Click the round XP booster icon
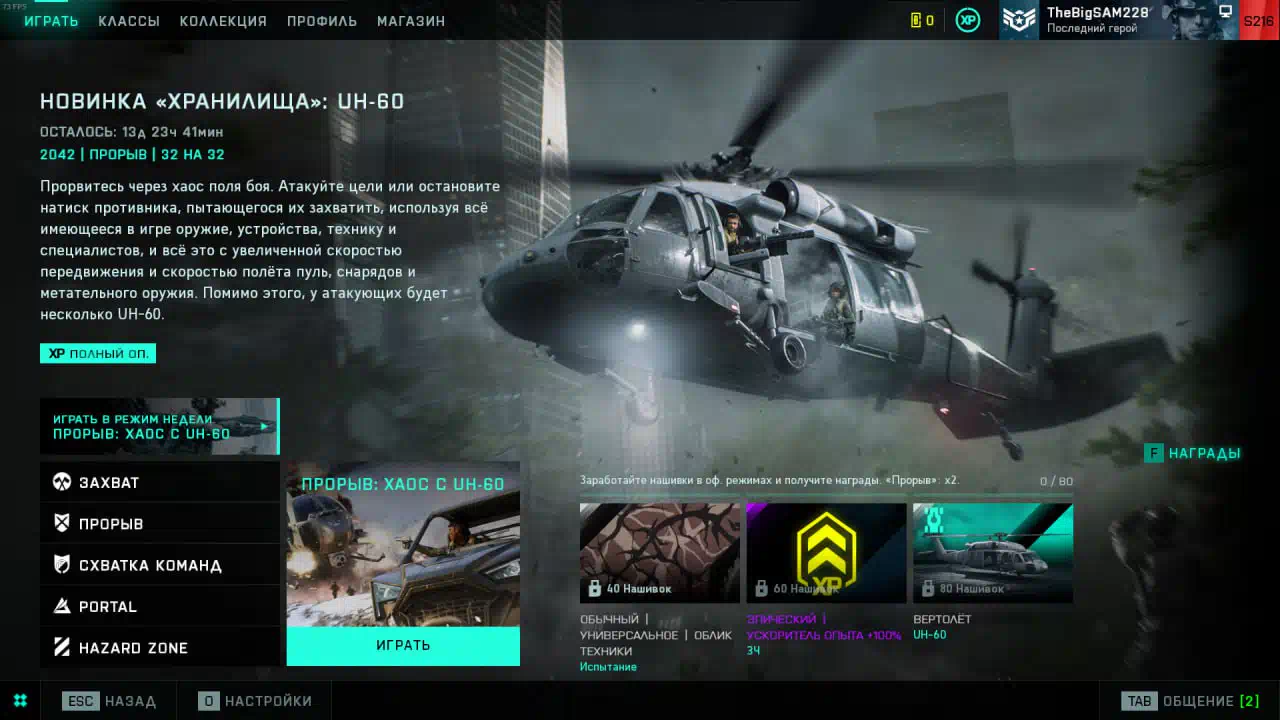 (x=968, y=20)
